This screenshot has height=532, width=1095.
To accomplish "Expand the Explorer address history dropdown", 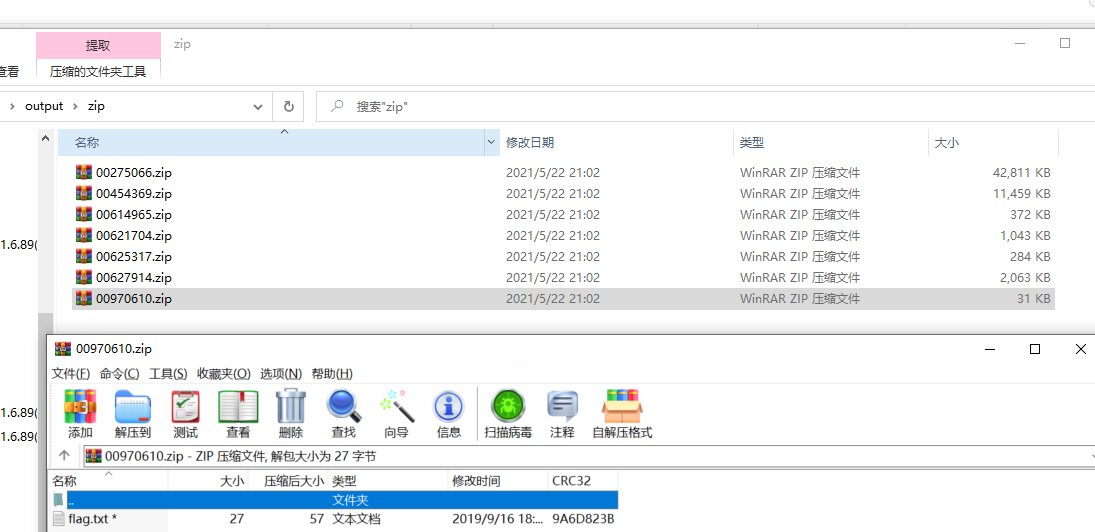I will [x=258, y=107].
